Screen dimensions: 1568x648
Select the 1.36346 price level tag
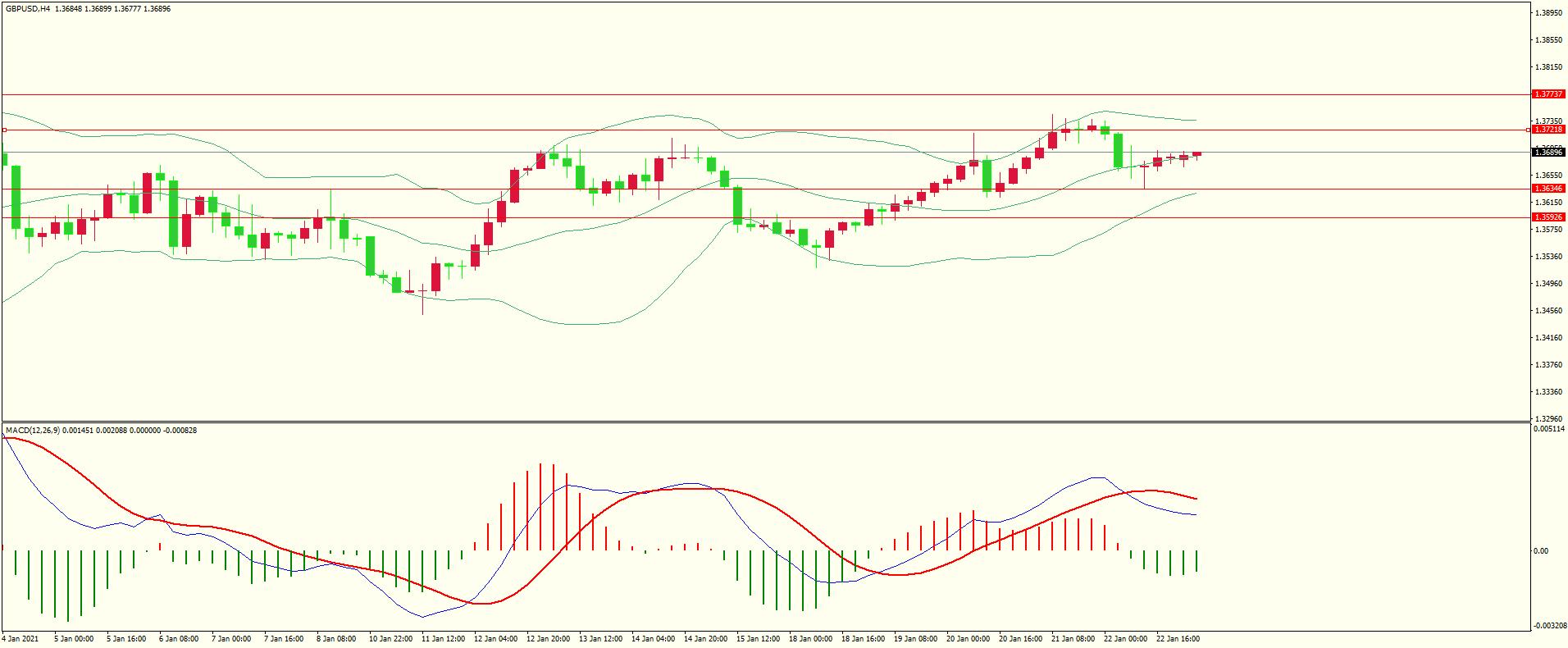click(1548, 189)
